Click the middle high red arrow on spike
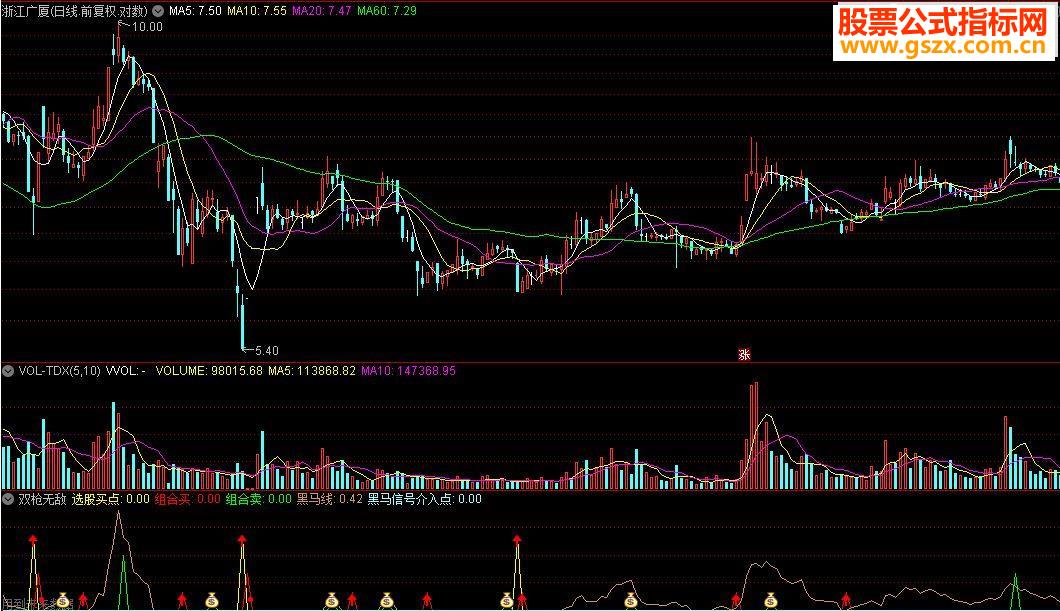This screenshot has width=1060, height=611. [x=242, y=539]
